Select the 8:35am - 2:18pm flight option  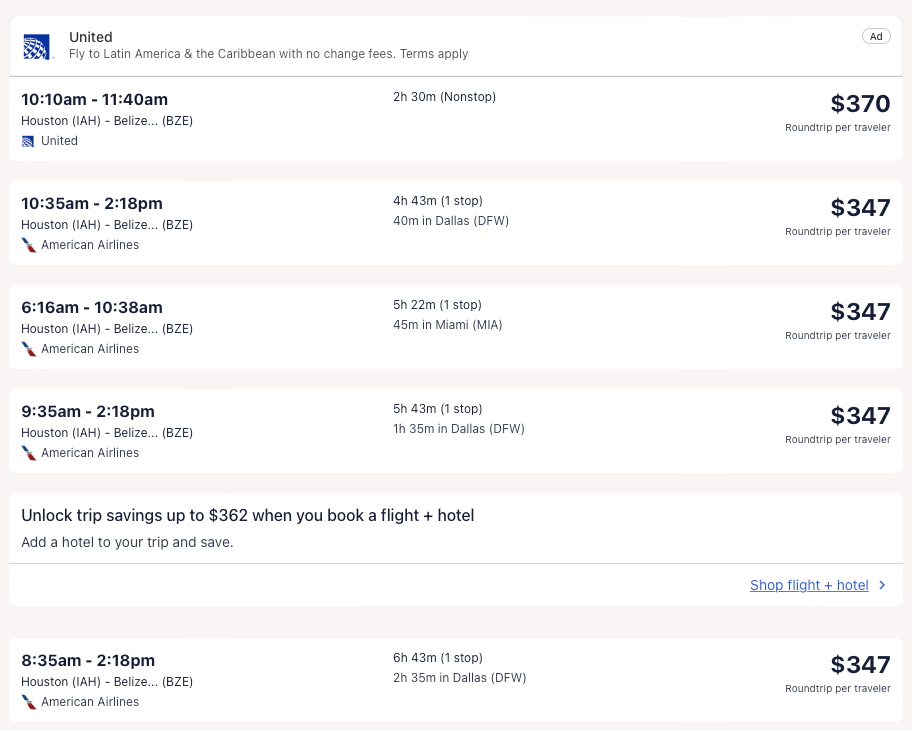coord(88,661)
